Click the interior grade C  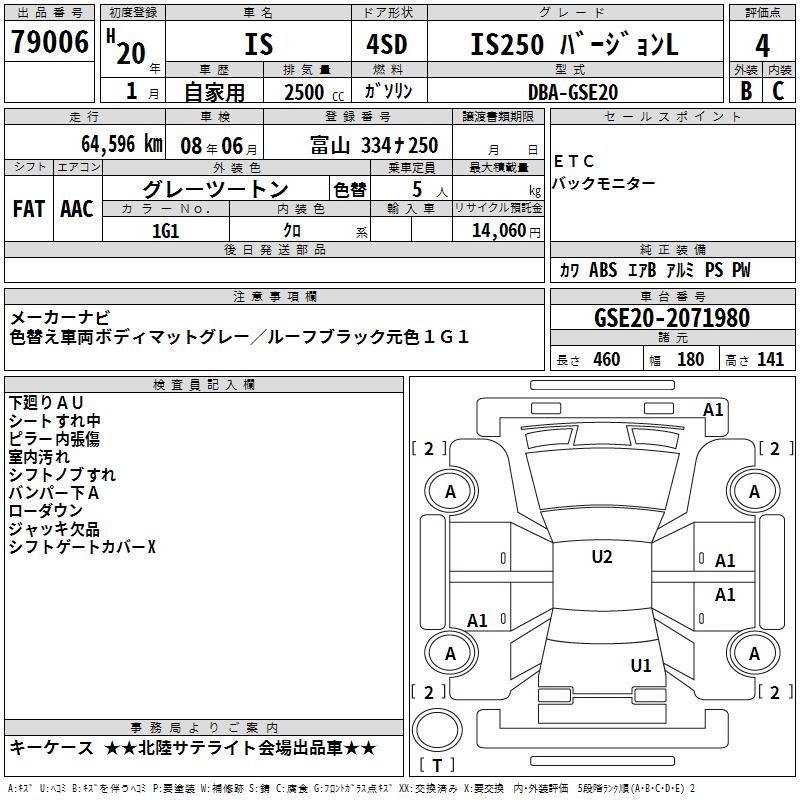pyautogui.click(x=778, y=91)
